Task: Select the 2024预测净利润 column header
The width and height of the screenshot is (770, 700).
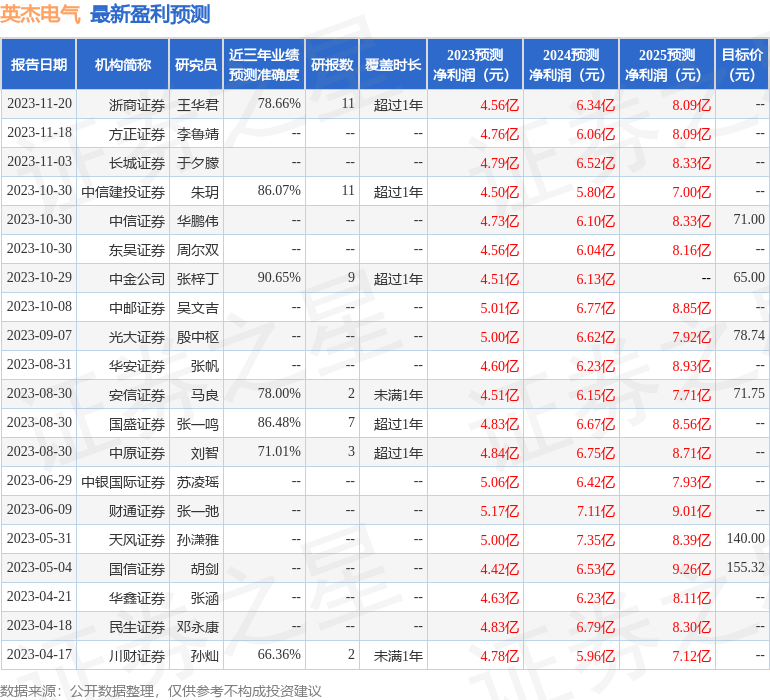Action: 571,64
